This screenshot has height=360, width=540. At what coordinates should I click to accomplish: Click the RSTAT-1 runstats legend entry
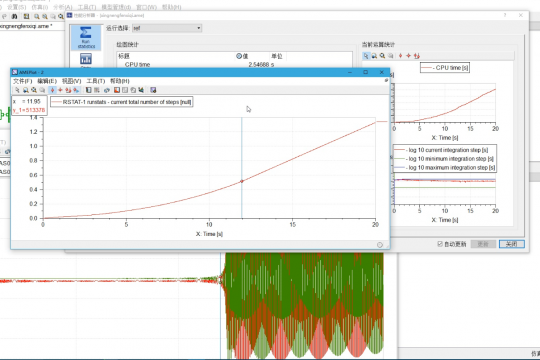tap(122, 102)
